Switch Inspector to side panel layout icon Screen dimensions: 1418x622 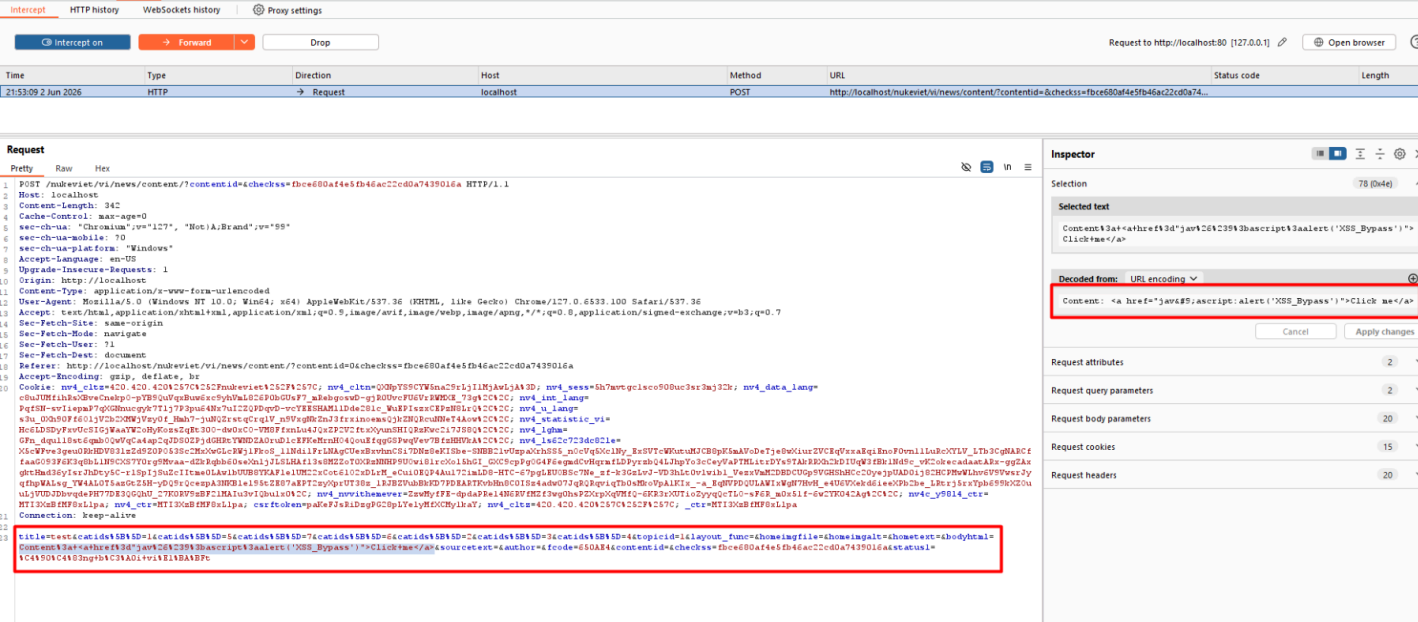pyautogui.click(x=1338, y=154)
